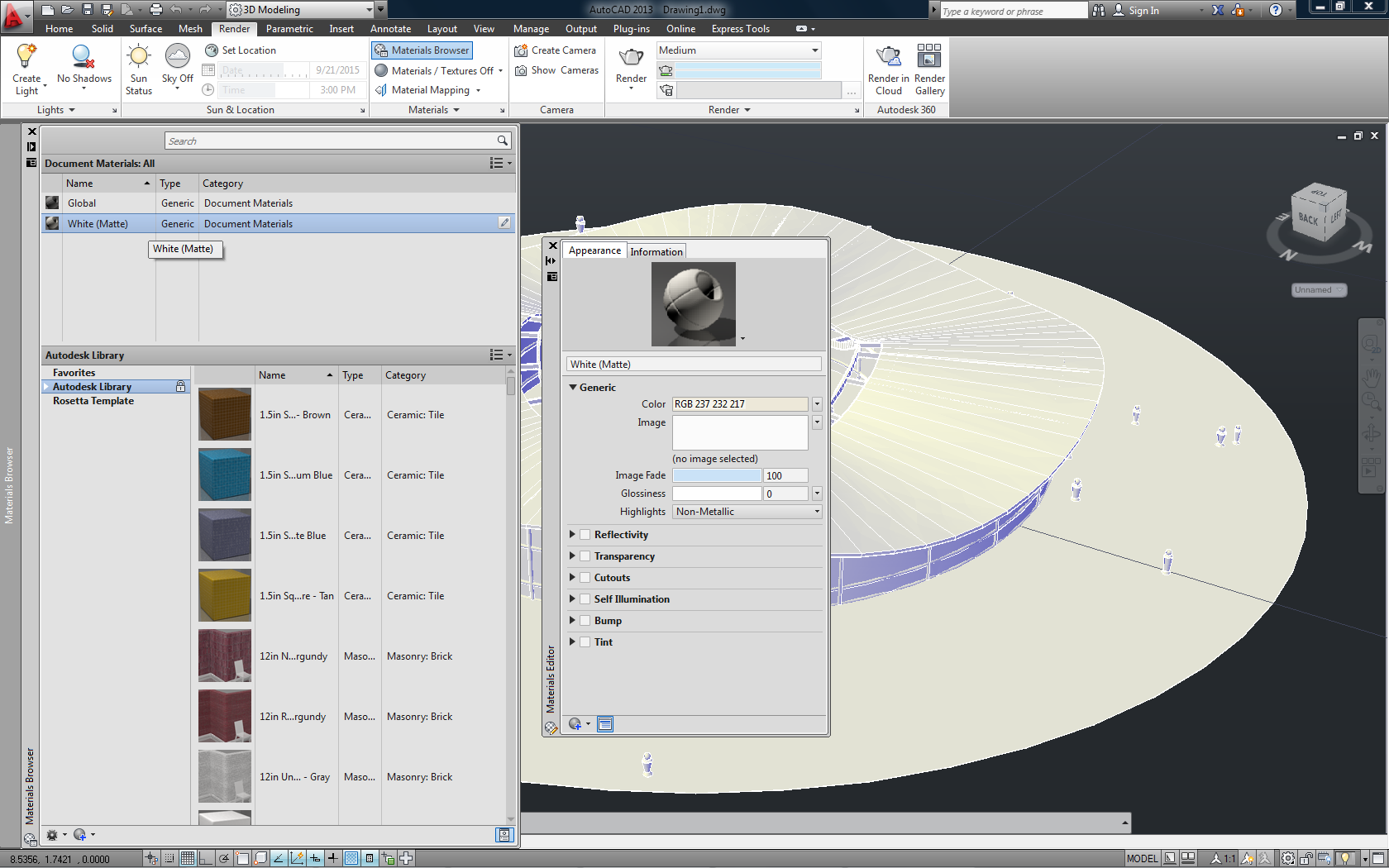Click the RGB 237 232 217 color swatch
1389x868 pixels.
tap(739, 403)
